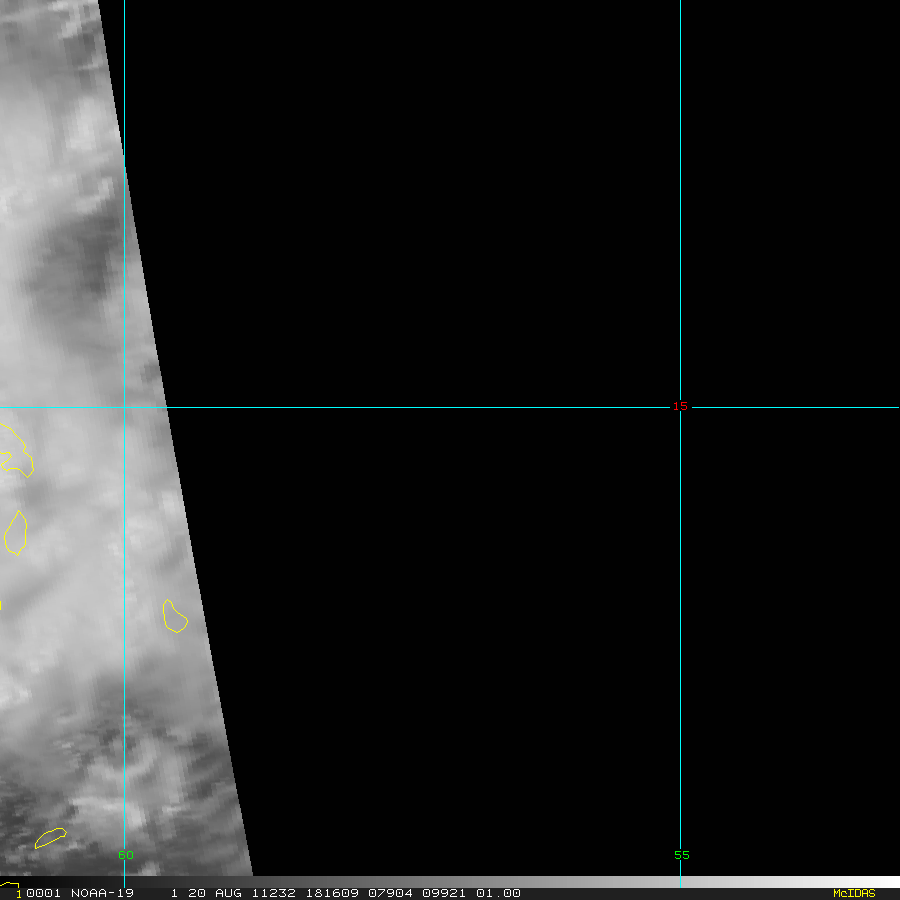Click the intersection of the 60 and 15 gridlines
Viewport: 900px width, 900px height.
pos(125,408)
